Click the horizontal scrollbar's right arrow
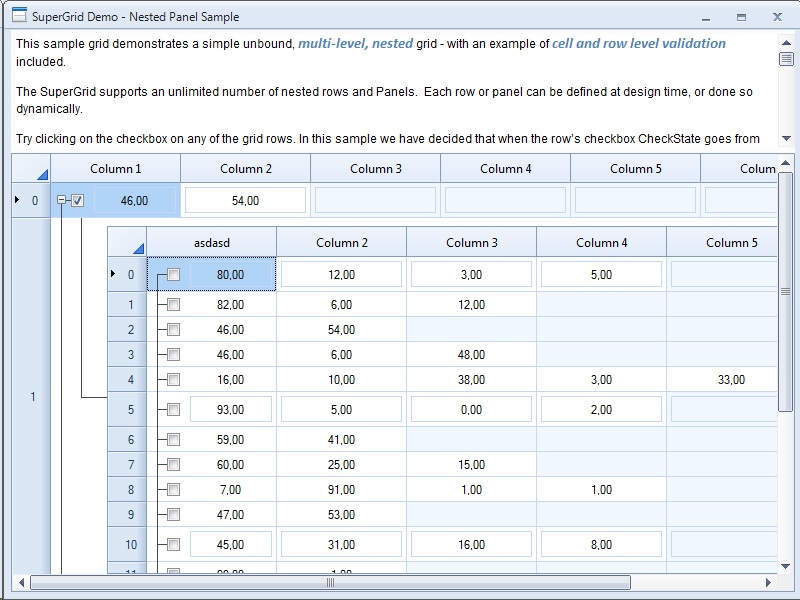Image resolution: width=800 pixels, height=600 pixels. [x=768, y=582]
